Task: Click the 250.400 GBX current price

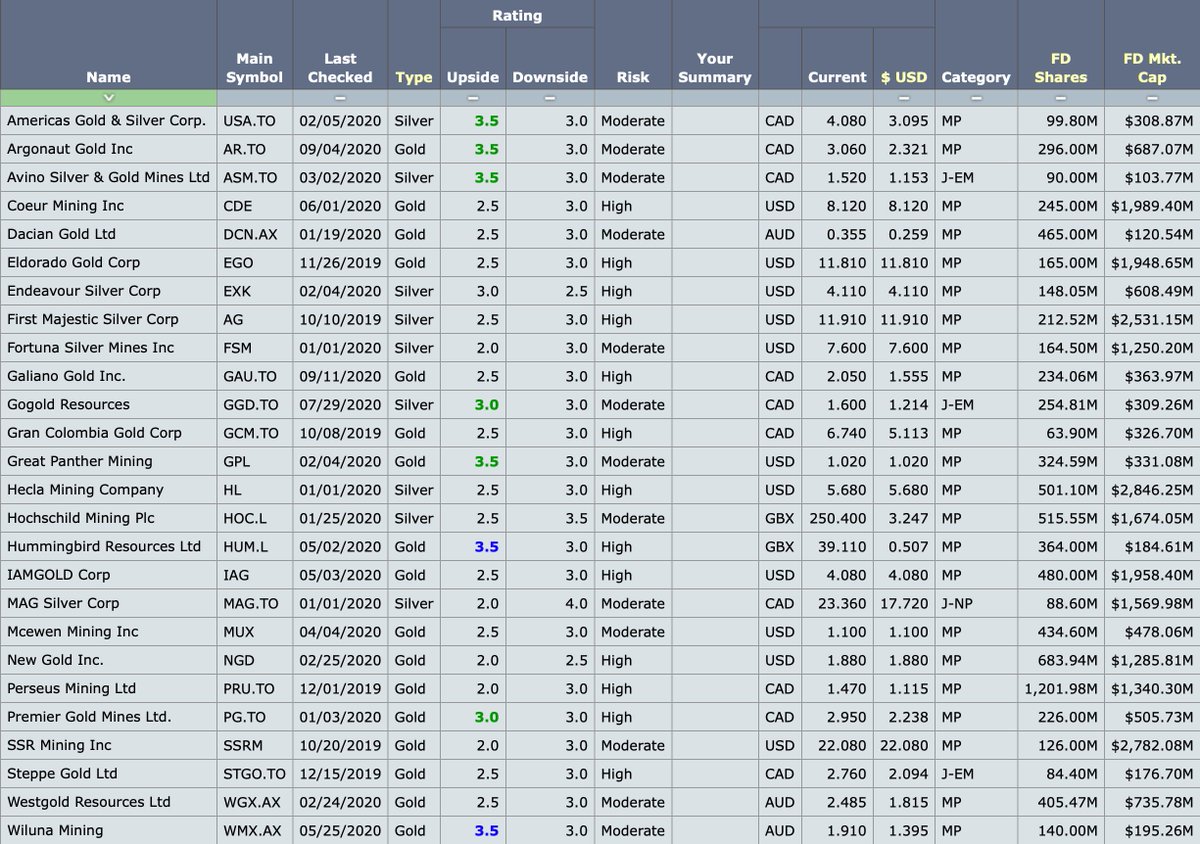Action: (839, 518)
